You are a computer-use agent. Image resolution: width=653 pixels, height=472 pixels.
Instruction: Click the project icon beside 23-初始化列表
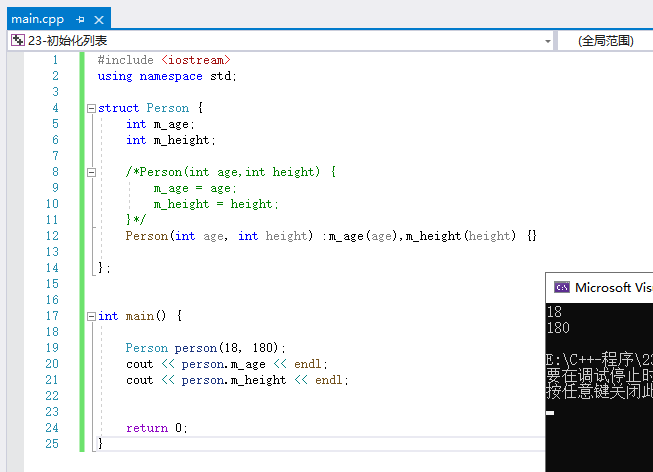click(17, 40)
